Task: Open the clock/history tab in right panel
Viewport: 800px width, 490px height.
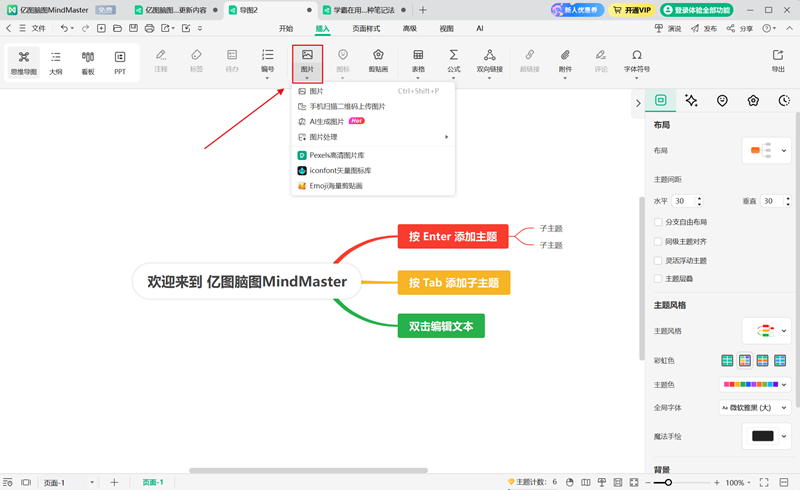Action: point(784,101)
